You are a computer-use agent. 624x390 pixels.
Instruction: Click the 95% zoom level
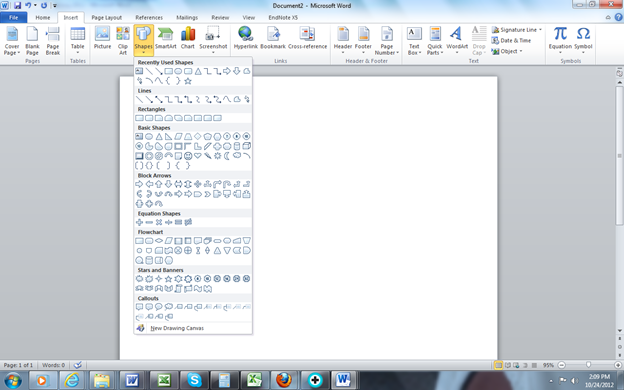548,365
